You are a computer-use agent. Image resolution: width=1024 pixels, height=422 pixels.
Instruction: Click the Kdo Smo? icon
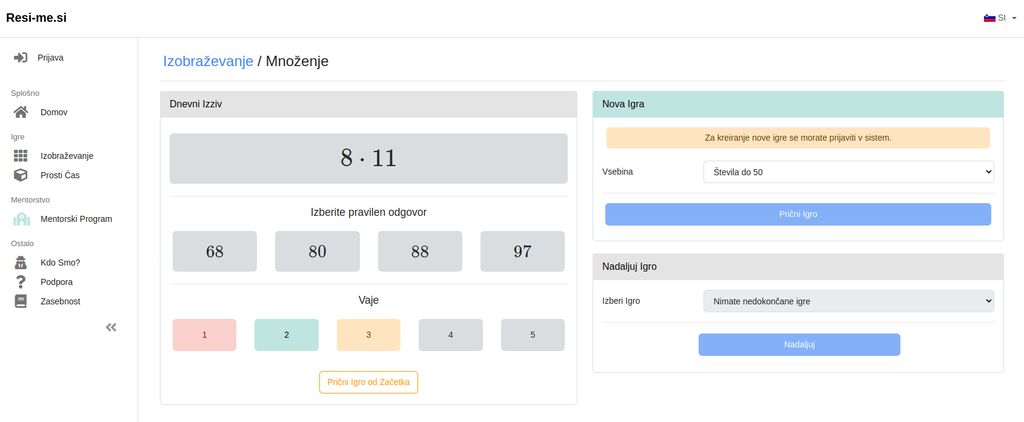point(21,263)
